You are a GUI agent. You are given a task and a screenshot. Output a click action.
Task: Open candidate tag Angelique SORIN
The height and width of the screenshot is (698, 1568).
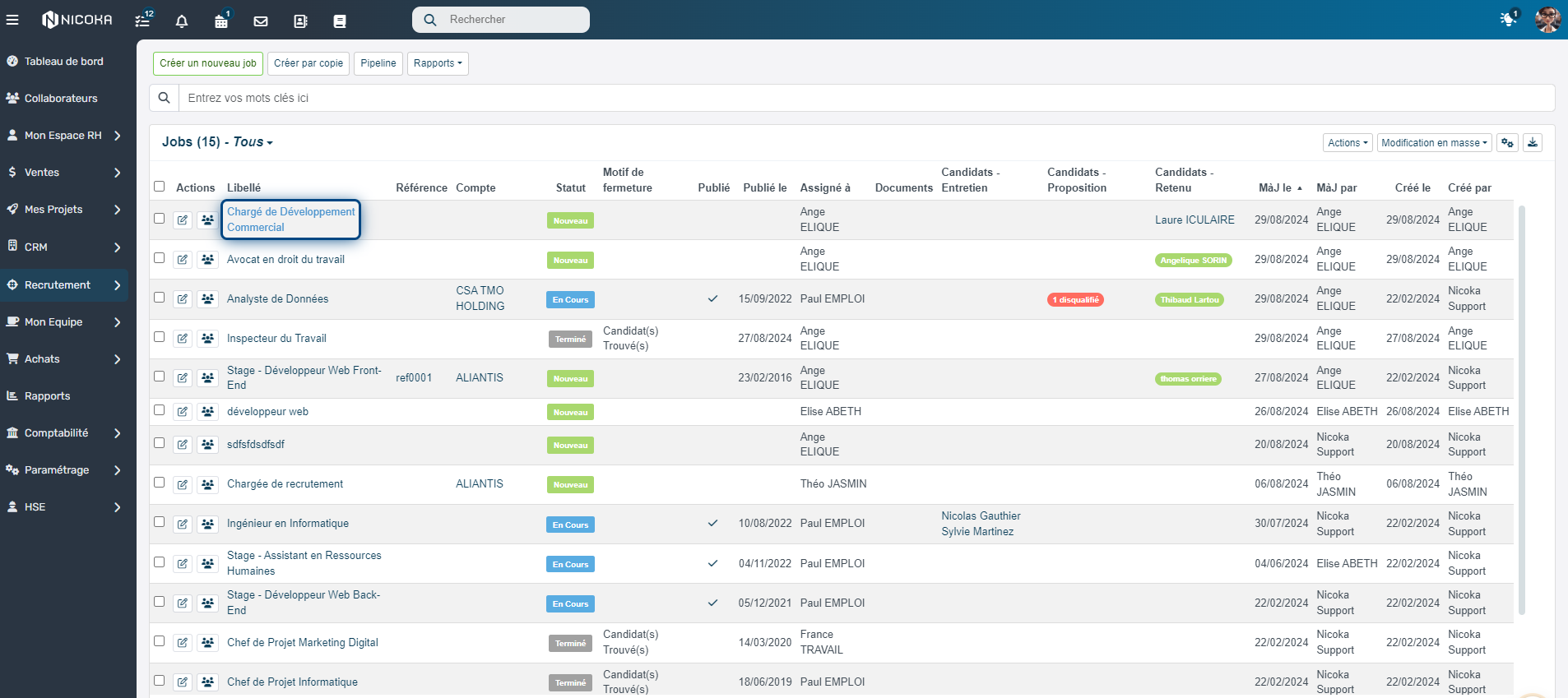pos(1193,261)
